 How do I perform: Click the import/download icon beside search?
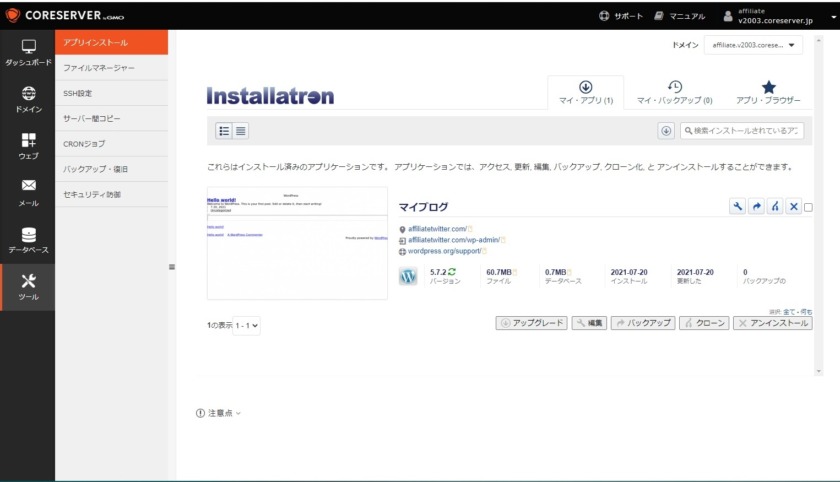(x=666, y=131)
